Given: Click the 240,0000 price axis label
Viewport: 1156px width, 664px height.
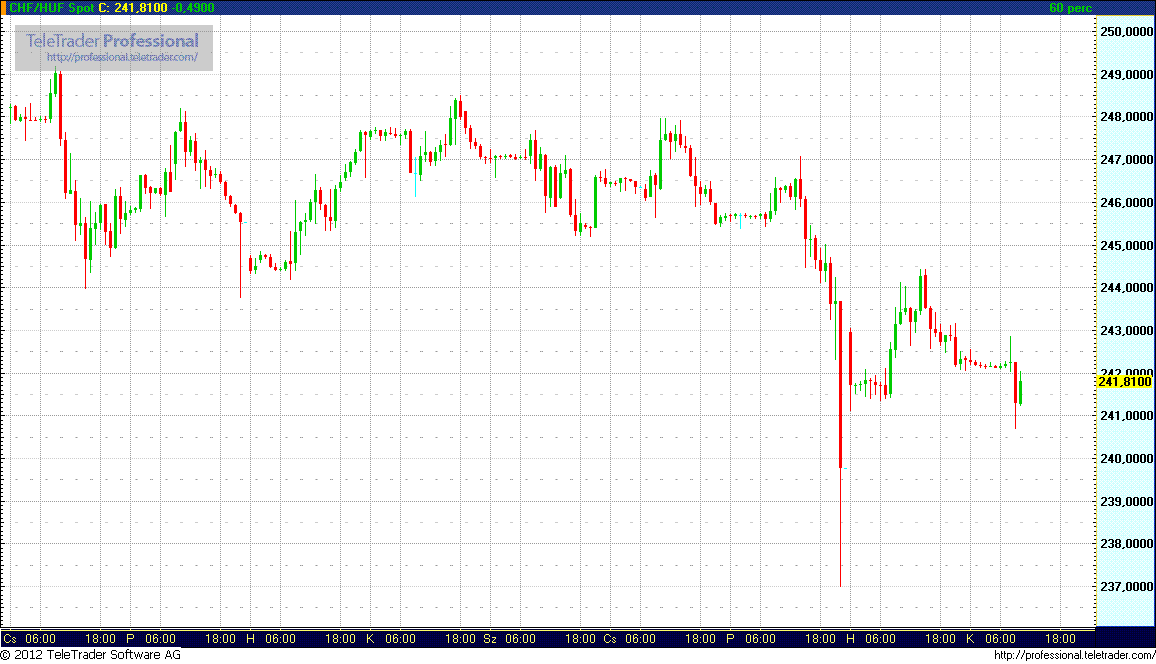Looking at the screenshot, I should pos(1127,458).
